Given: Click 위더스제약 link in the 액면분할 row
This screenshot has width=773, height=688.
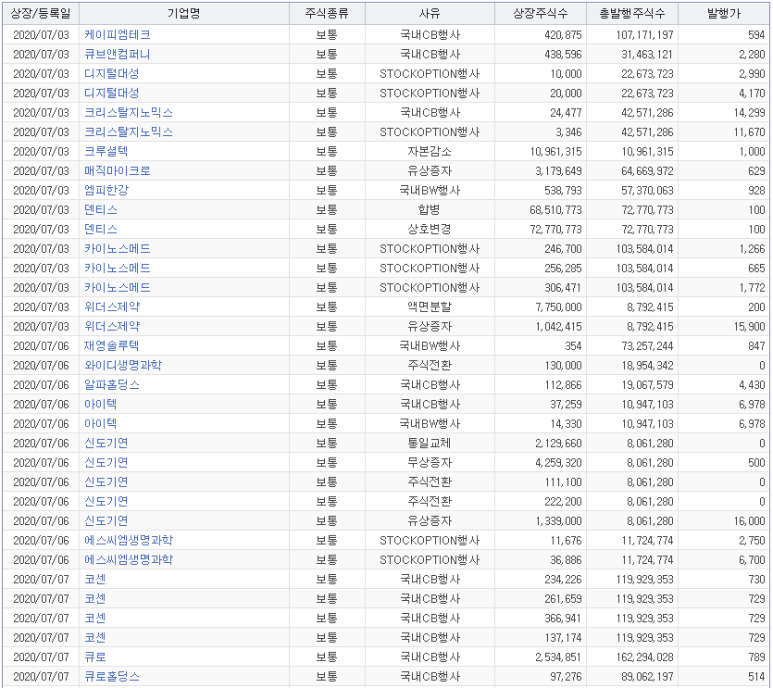Looking at the screenshot, I should click(x=112, y=307).
